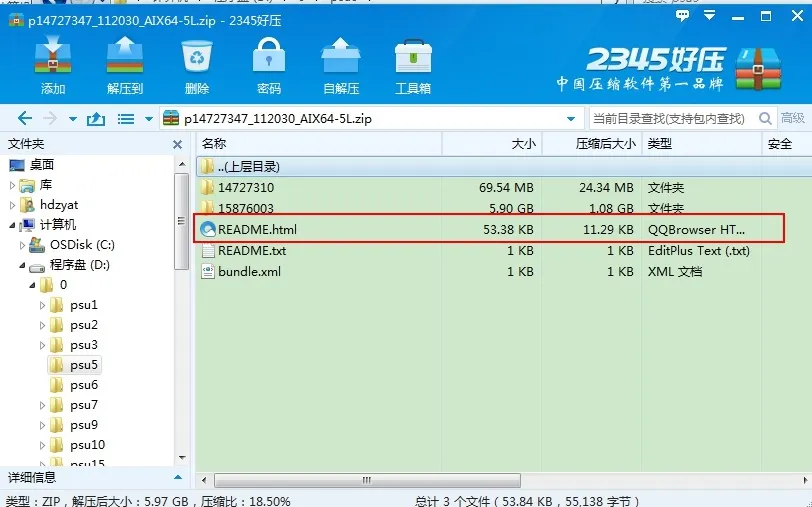Click the type cell EditPlus Text (.txt)
Image resolution: width=812 pixels, height=507 pixels.
(x=699, y=251)
